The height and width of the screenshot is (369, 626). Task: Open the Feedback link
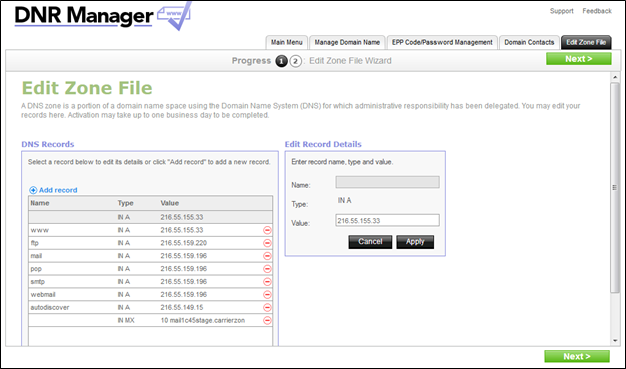tap(597, 11)
